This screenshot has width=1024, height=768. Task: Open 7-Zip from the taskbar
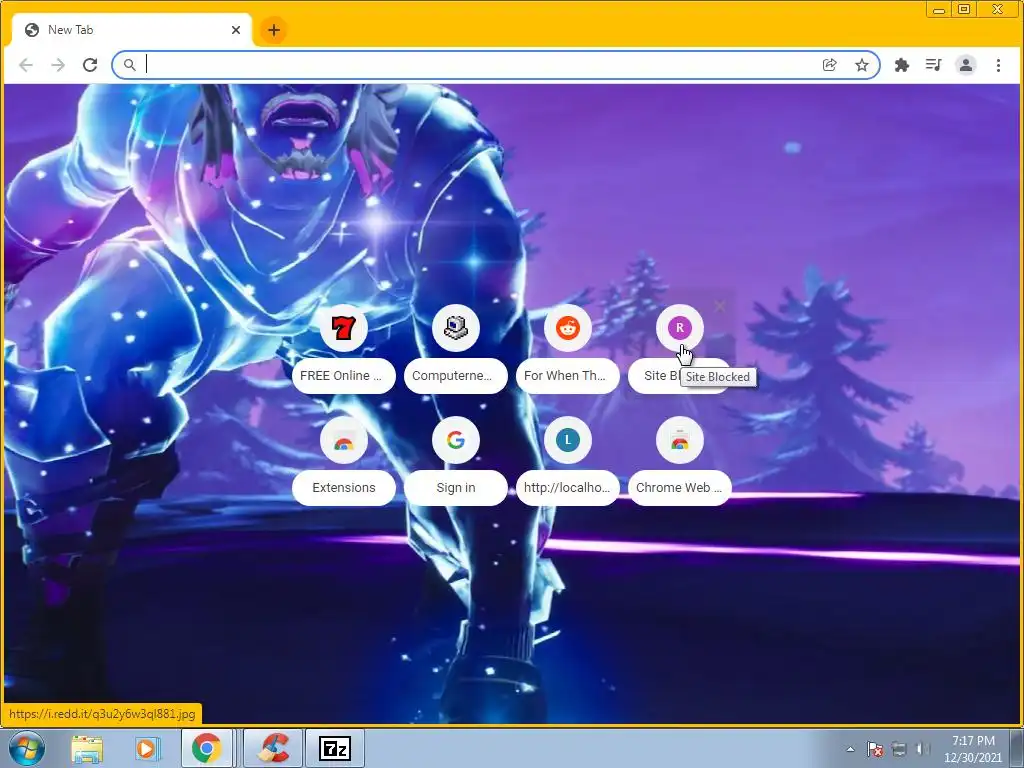335,748
